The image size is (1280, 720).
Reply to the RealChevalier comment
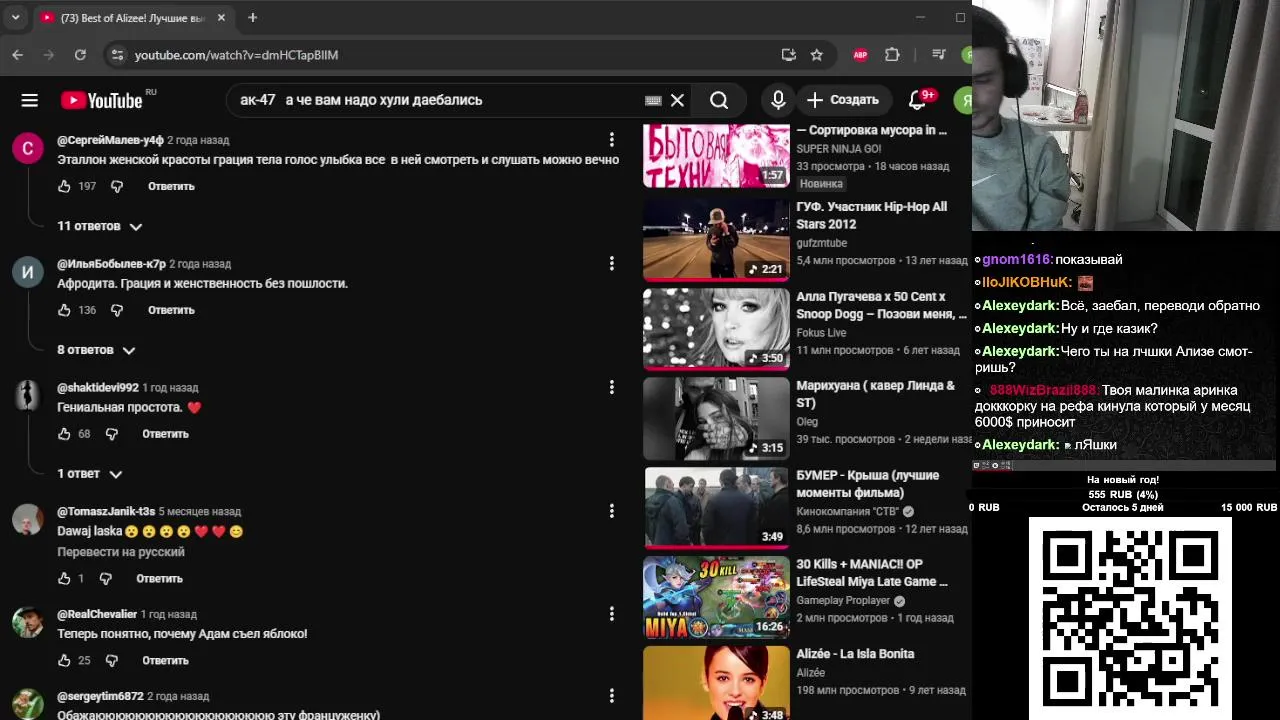pos(165,660)
